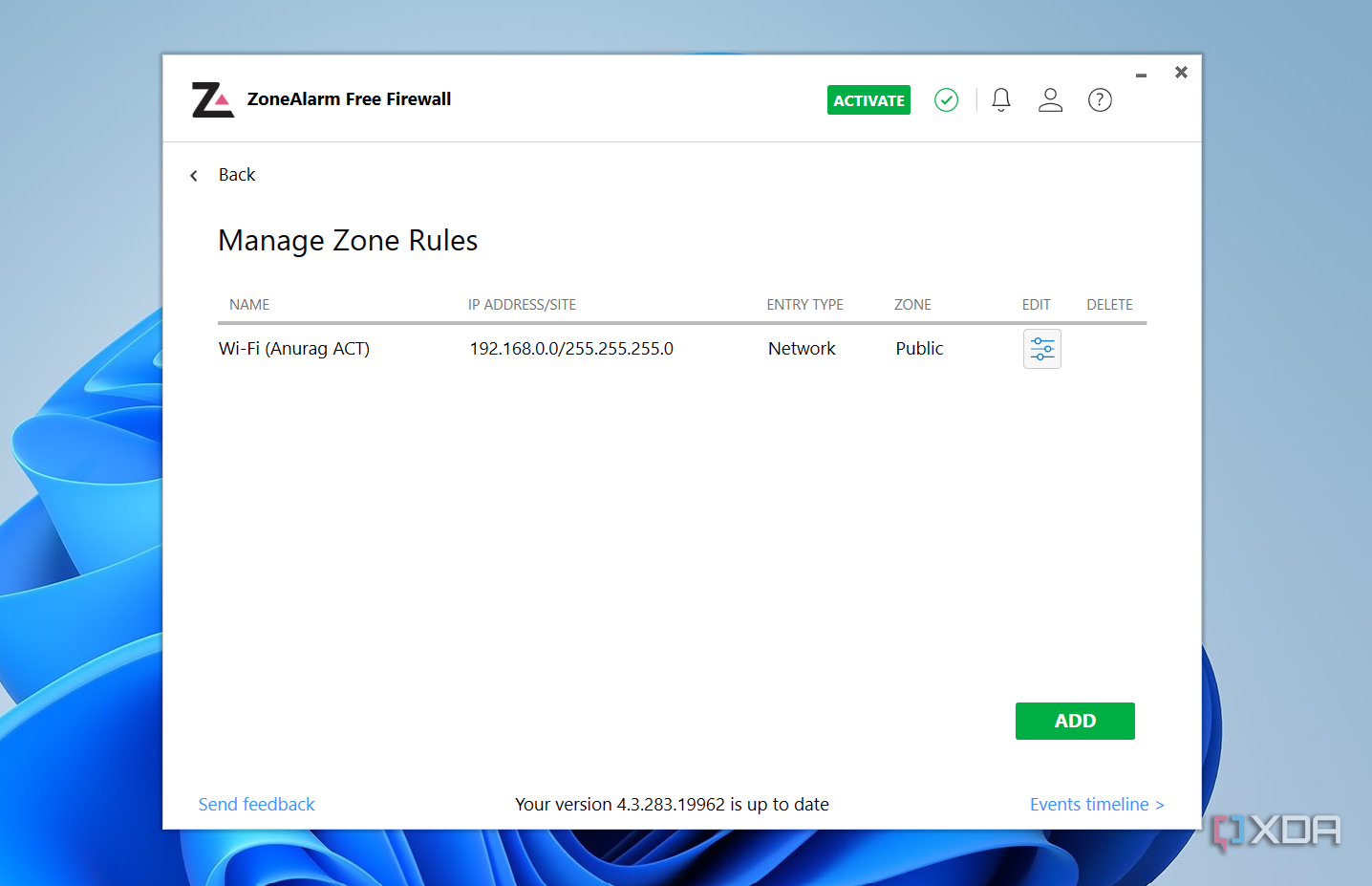The height and width of the screenshot is (886, 1372).
Task: Click the EDIT column header
Action: tap(1036, 305)
